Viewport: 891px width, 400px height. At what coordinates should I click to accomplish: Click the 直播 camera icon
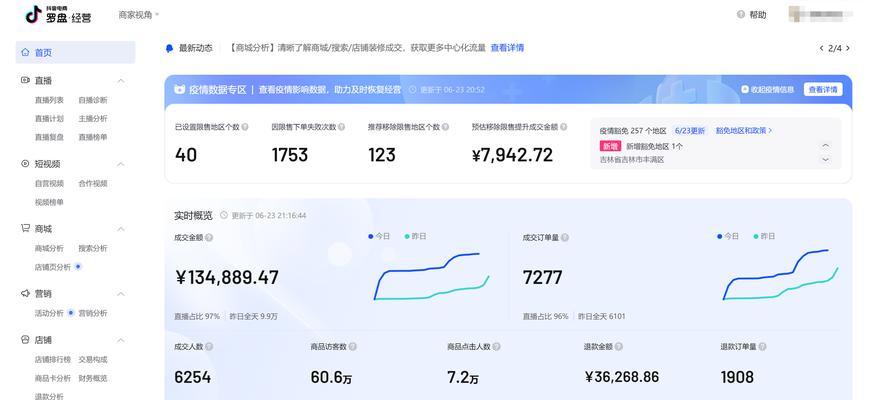25,81
